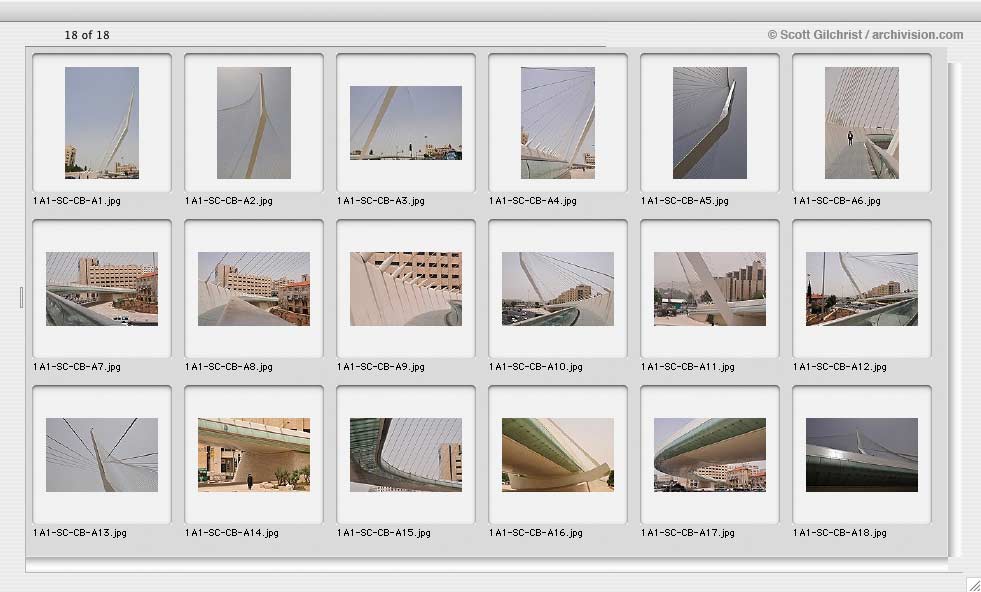This screenshot has height=592, width=981.
Task: Select thumbnail 1A1-SC-CB-A6.jpg
Action: pos(862,123)
